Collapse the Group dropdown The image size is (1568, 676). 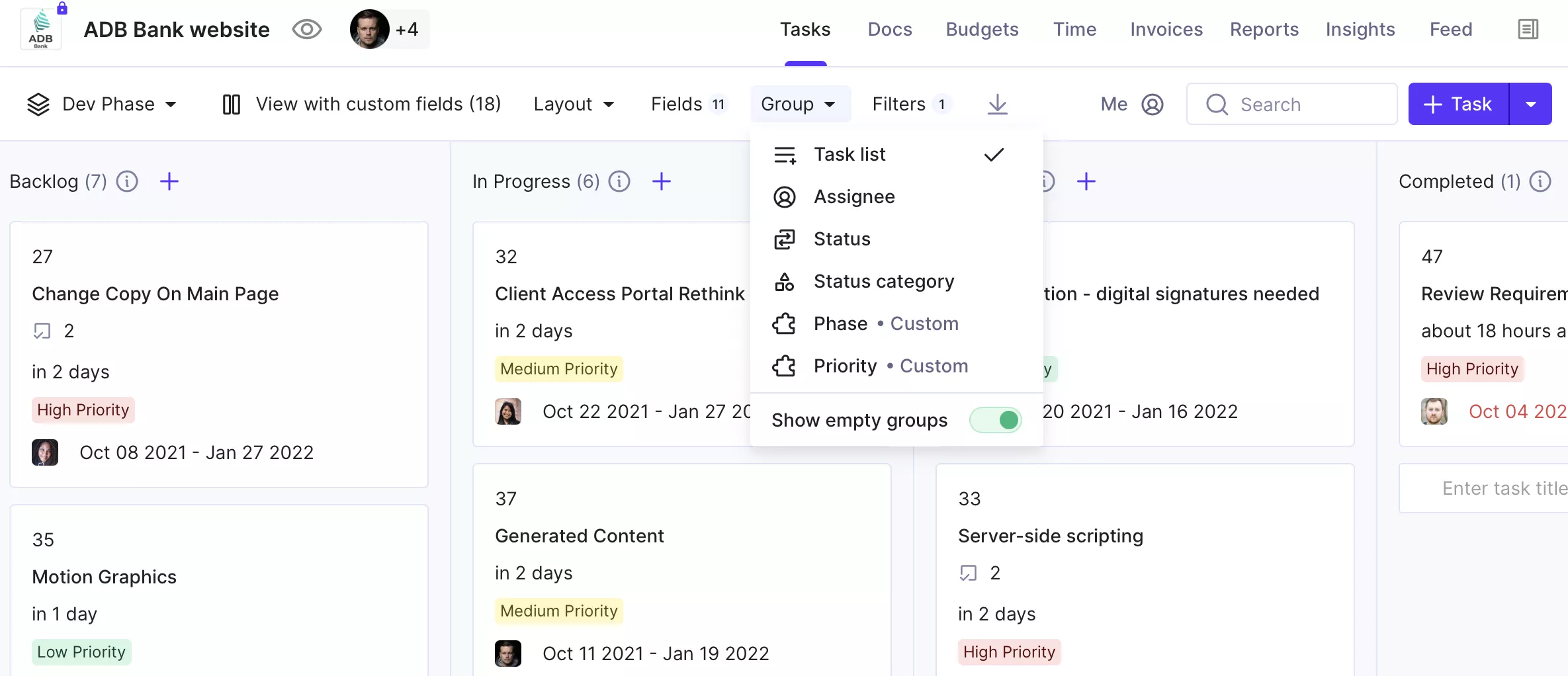tap(800, 104)
